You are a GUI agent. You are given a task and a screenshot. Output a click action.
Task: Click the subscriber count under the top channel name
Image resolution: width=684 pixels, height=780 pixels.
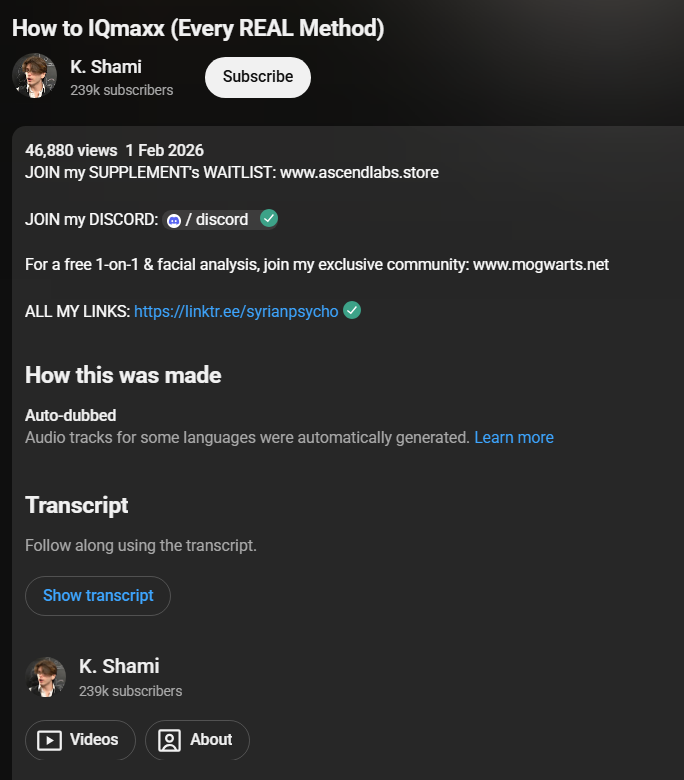121,90
